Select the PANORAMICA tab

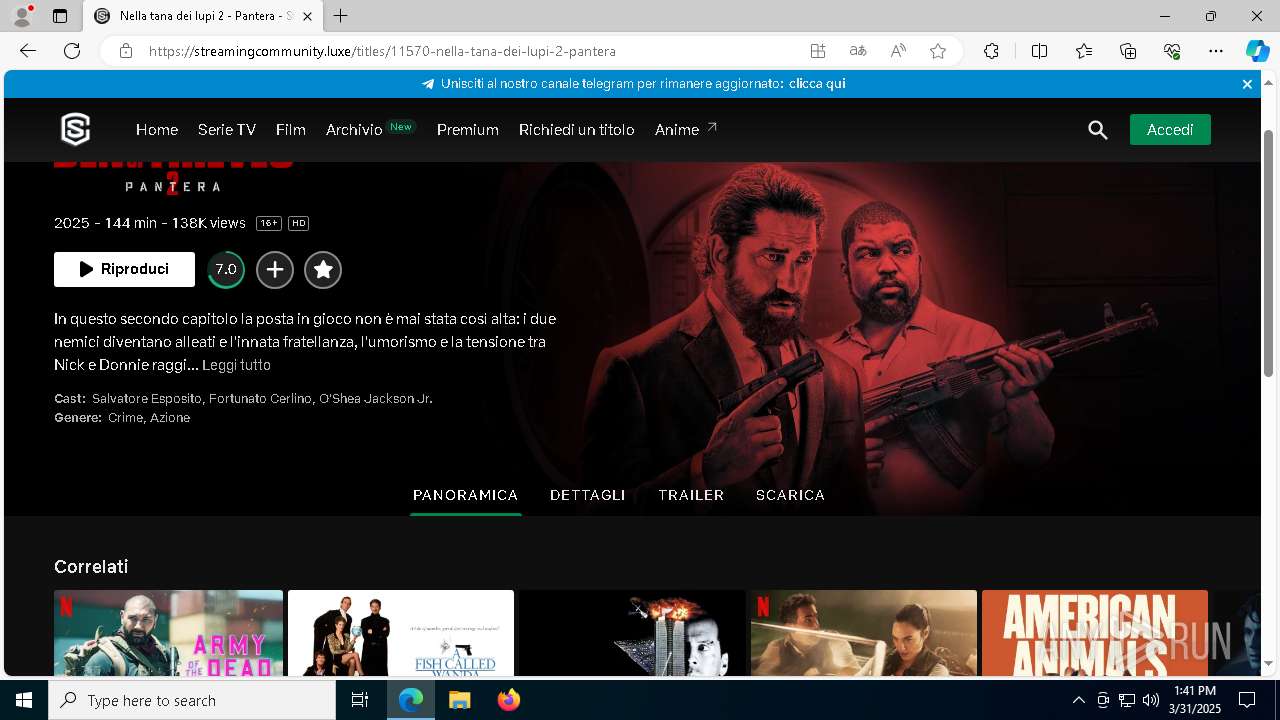pyautogui.click(x=466, y=495)
